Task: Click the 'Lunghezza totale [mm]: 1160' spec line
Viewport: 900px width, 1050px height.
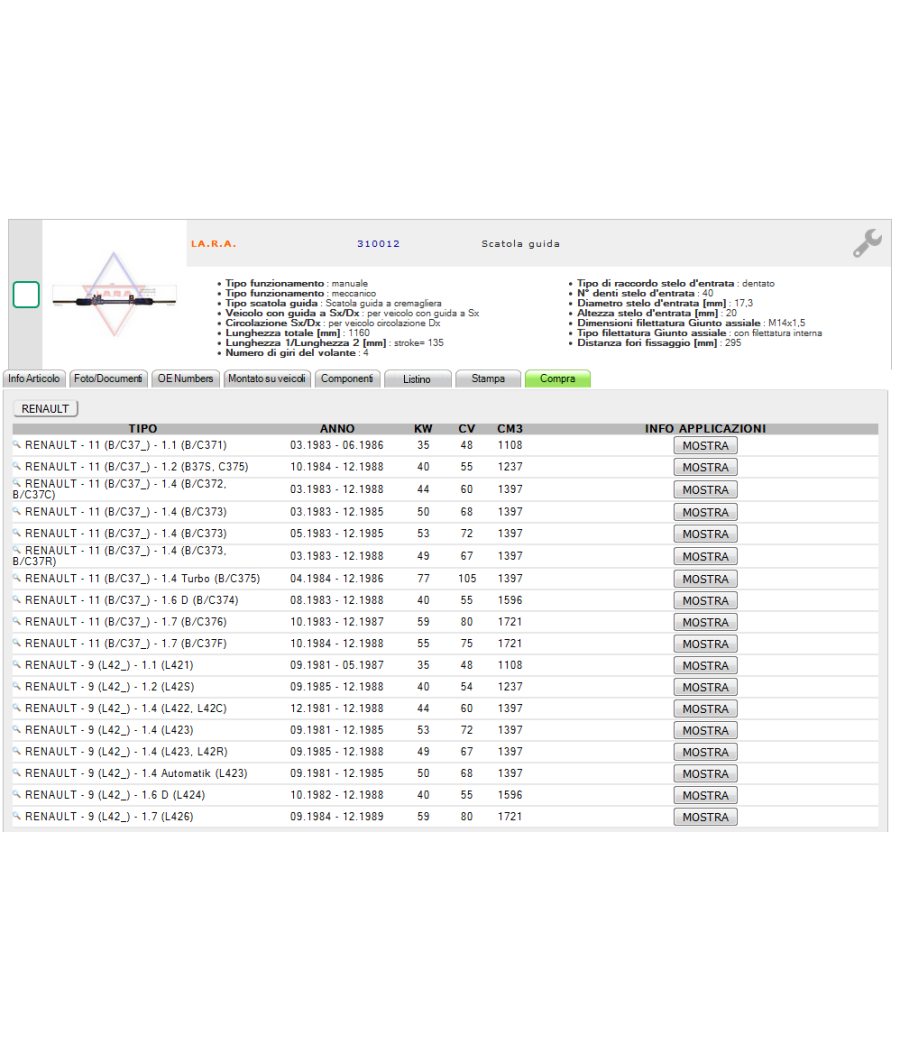Action: coord(297,333)
